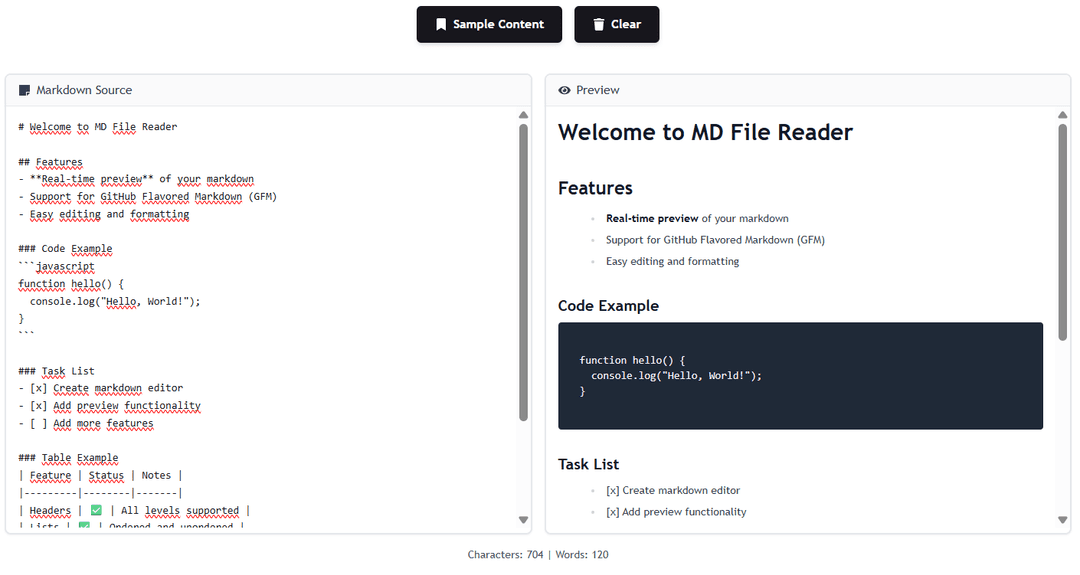Click the down arrow of the Markdown Source scrollbar

523,519
